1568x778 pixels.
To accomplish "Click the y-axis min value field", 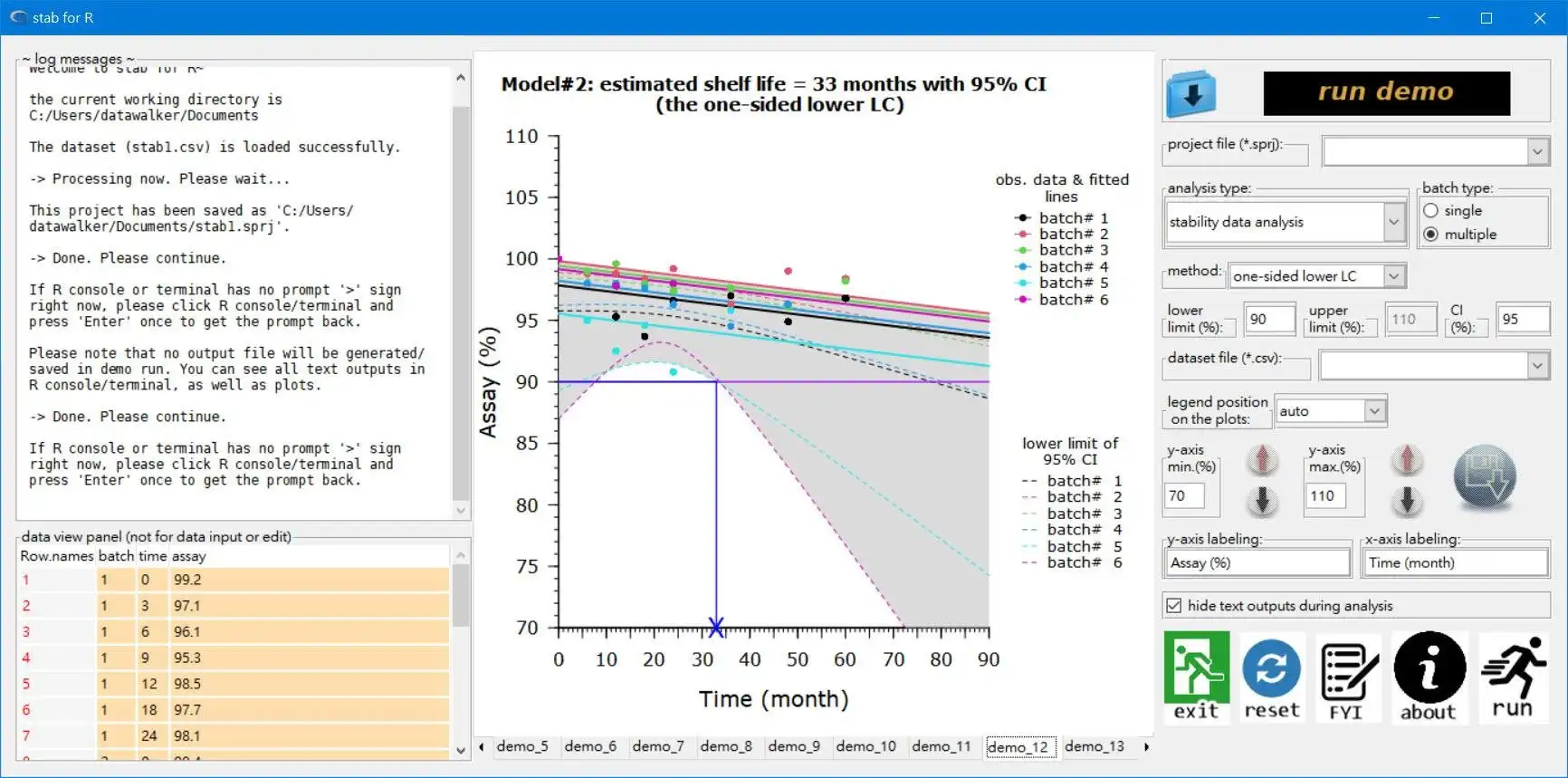I will [x=1185, y=495].
